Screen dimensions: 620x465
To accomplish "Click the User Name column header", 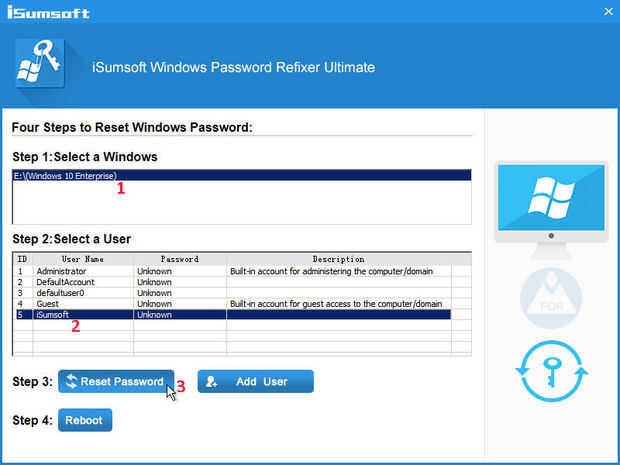I will click(x=83, y=259).
